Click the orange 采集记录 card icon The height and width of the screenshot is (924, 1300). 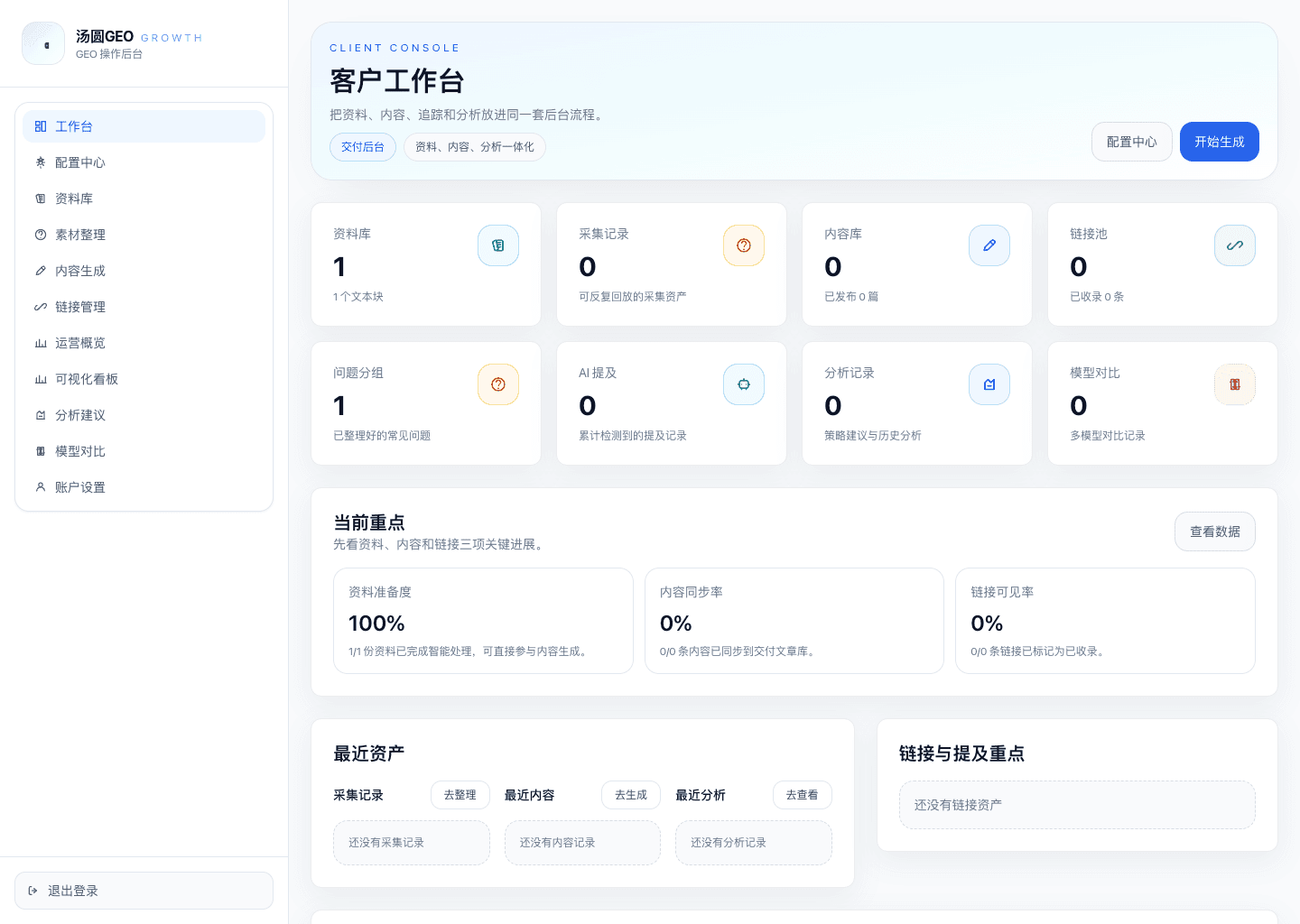coord(744,245)
